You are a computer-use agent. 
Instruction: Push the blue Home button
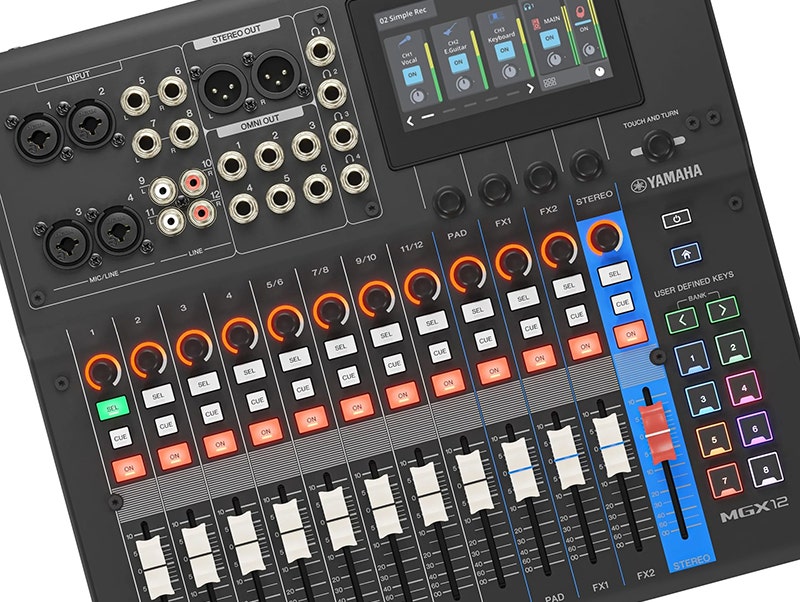[x=686, y=254]
